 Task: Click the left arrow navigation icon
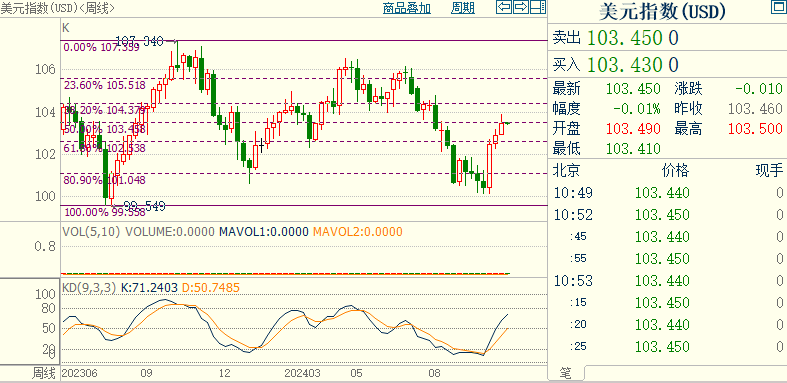click(504, 7)
